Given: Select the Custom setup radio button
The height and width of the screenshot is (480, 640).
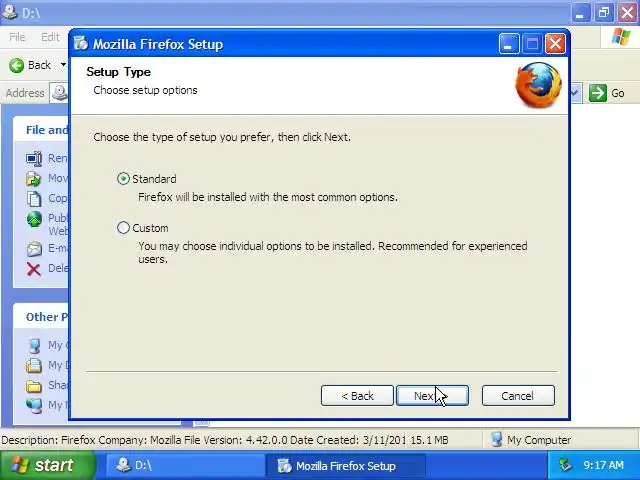Looking at the screenshot, I should pyautogui.click(x=123, y=228).
